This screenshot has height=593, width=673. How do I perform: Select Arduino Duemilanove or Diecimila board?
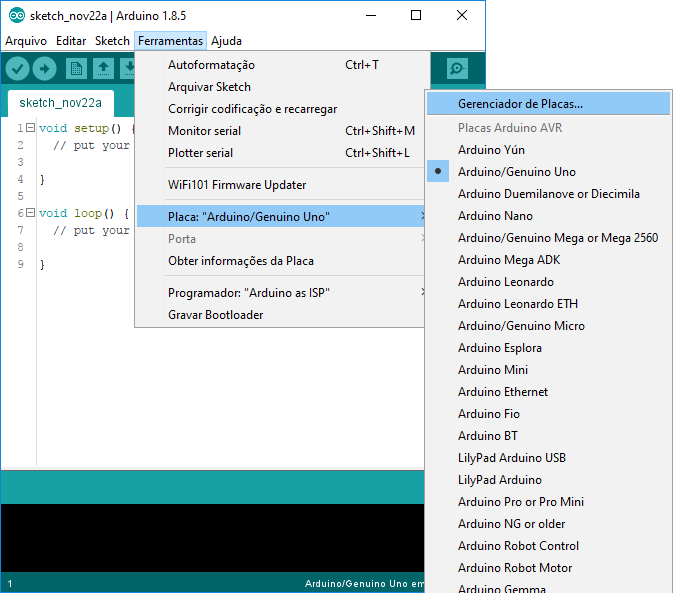[549, 194]
